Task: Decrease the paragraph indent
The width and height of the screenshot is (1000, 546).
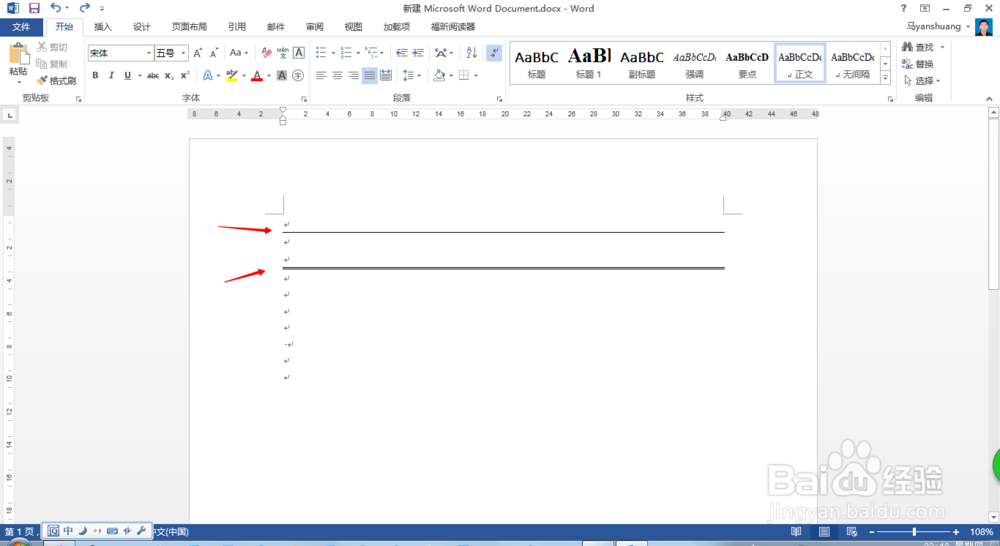Action: pyautogui.click(x=402, y=53)
